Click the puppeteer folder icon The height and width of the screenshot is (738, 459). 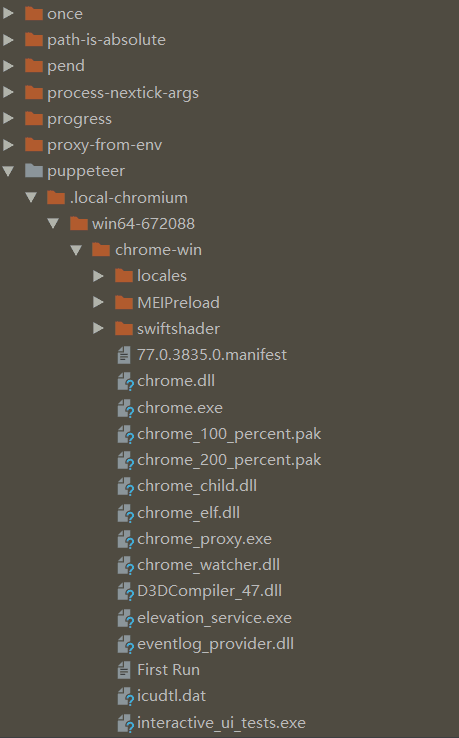(34, 170)
